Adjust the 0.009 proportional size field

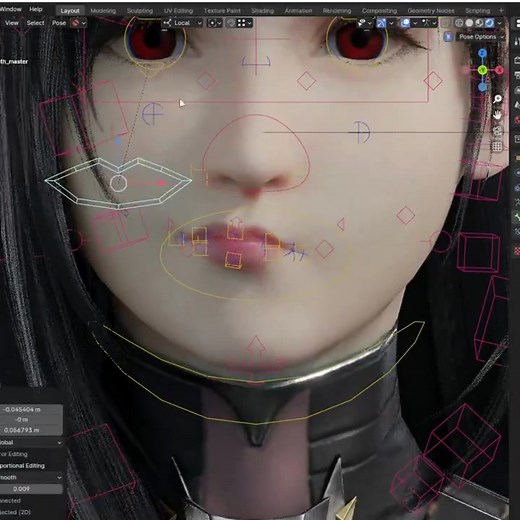pos(31,489)
